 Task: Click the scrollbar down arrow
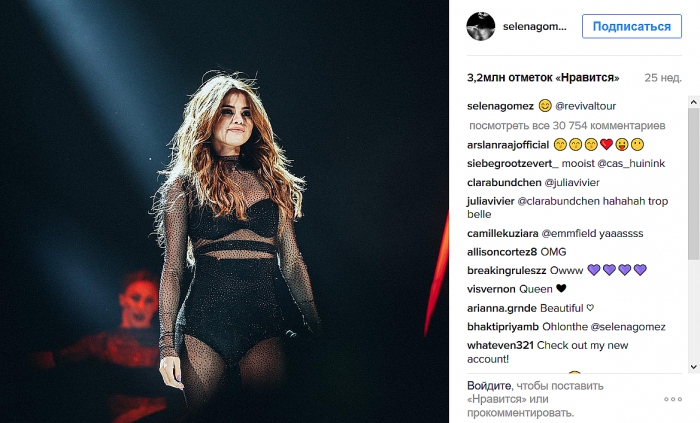[693, 367]
